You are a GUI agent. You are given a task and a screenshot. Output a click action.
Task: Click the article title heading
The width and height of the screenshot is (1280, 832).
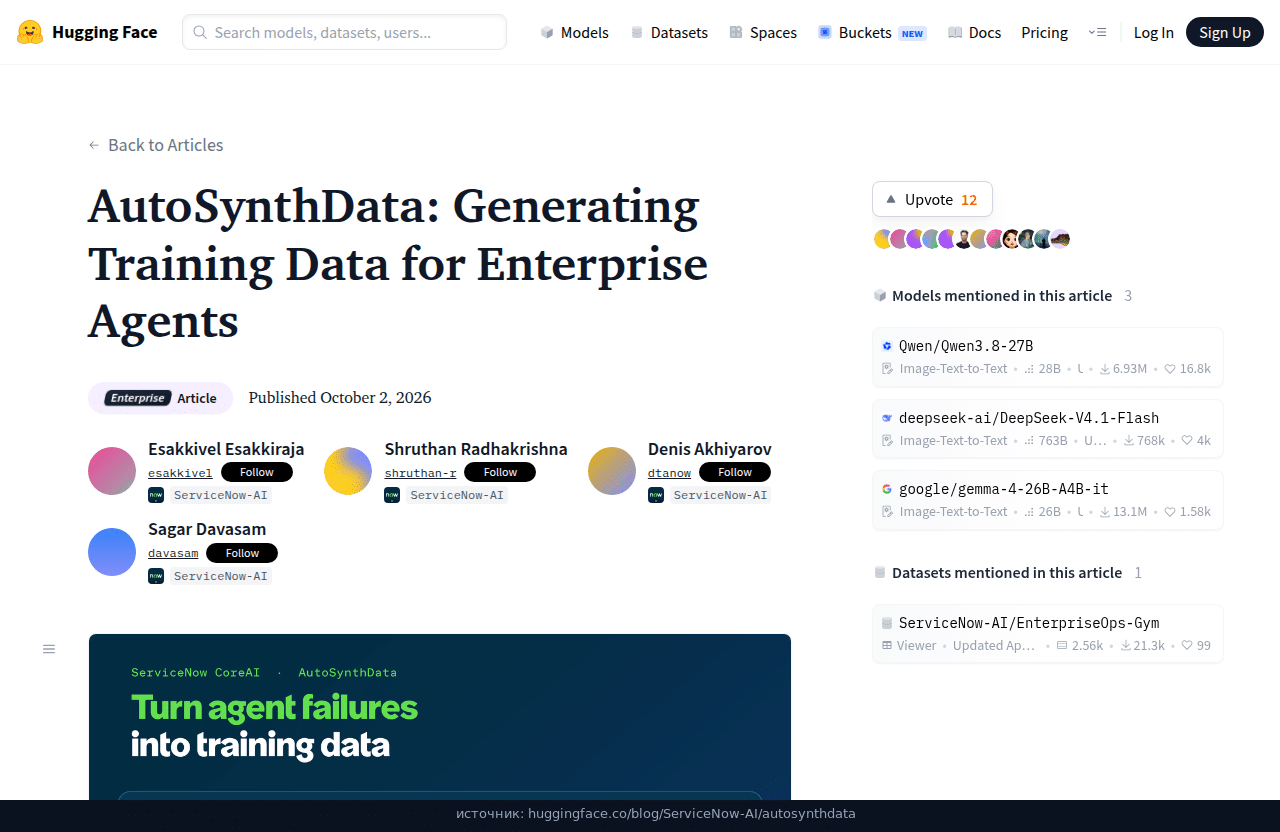click(x=398, y=264)
